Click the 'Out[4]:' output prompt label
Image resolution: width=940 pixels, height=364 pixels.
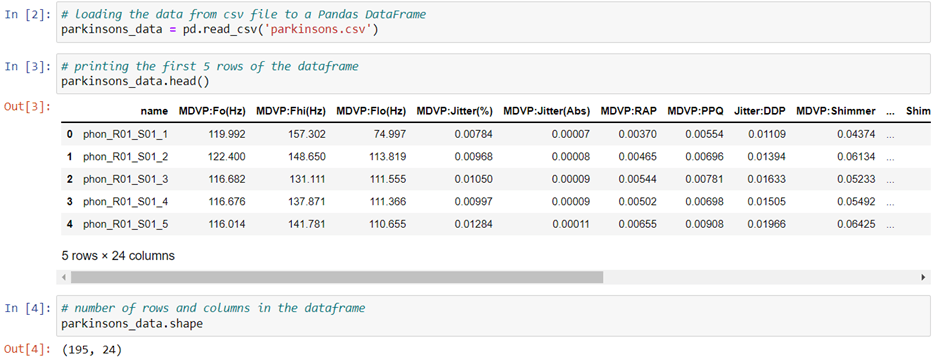point(28,349)
